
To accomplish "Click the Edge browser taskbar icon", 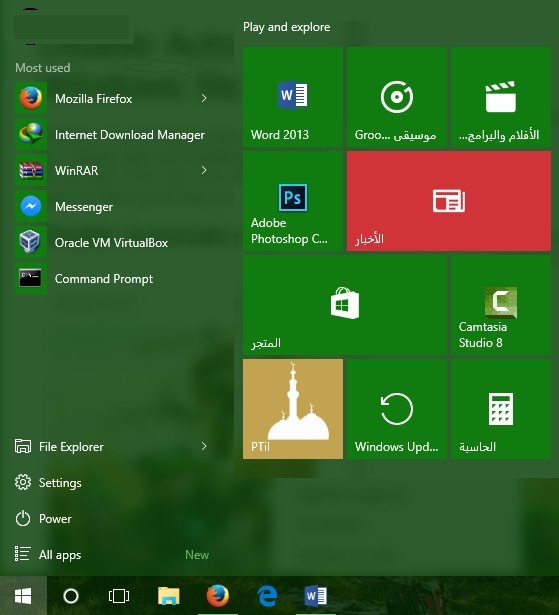I will (267, 596).
